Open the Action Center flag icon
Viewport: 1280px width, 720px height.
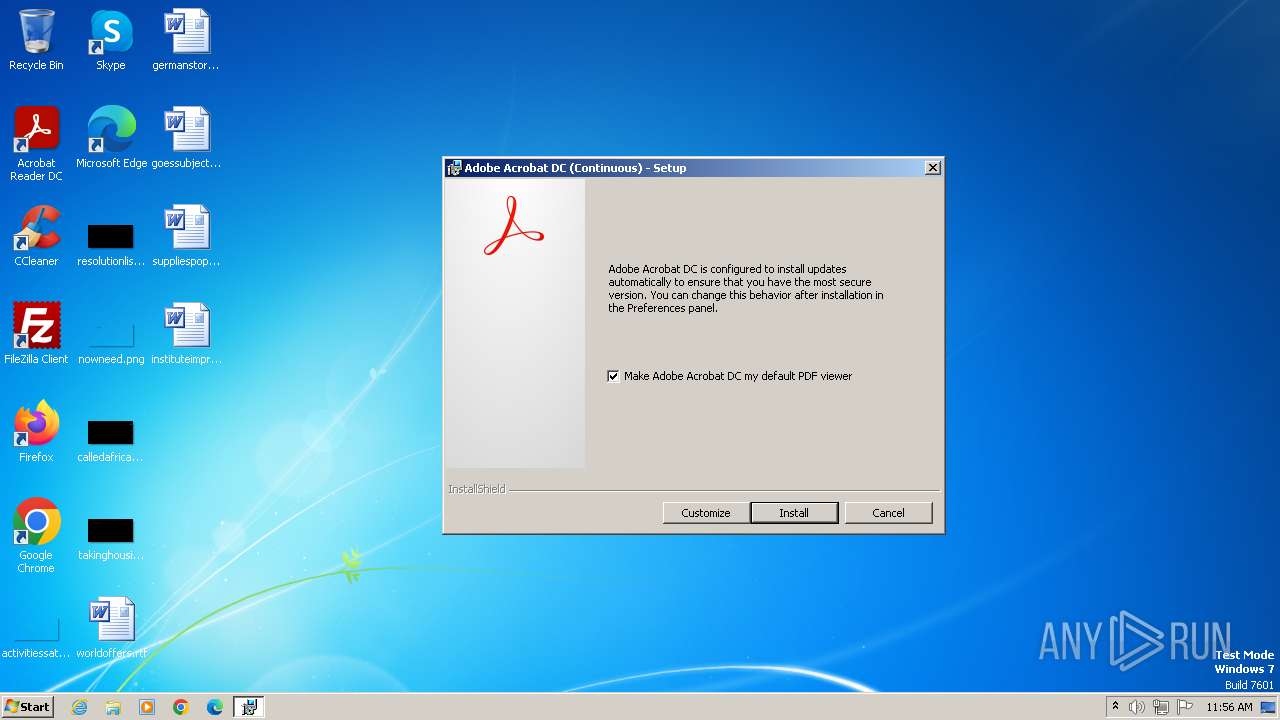tap(1185, 707)
